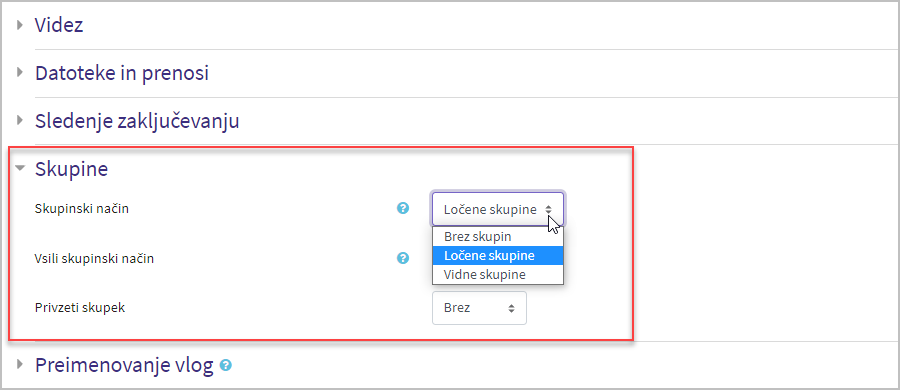This screenshot has height=390, width=900.
Task: Collapse Skupine section via its triangle arrow
Action: pos(21,169)
